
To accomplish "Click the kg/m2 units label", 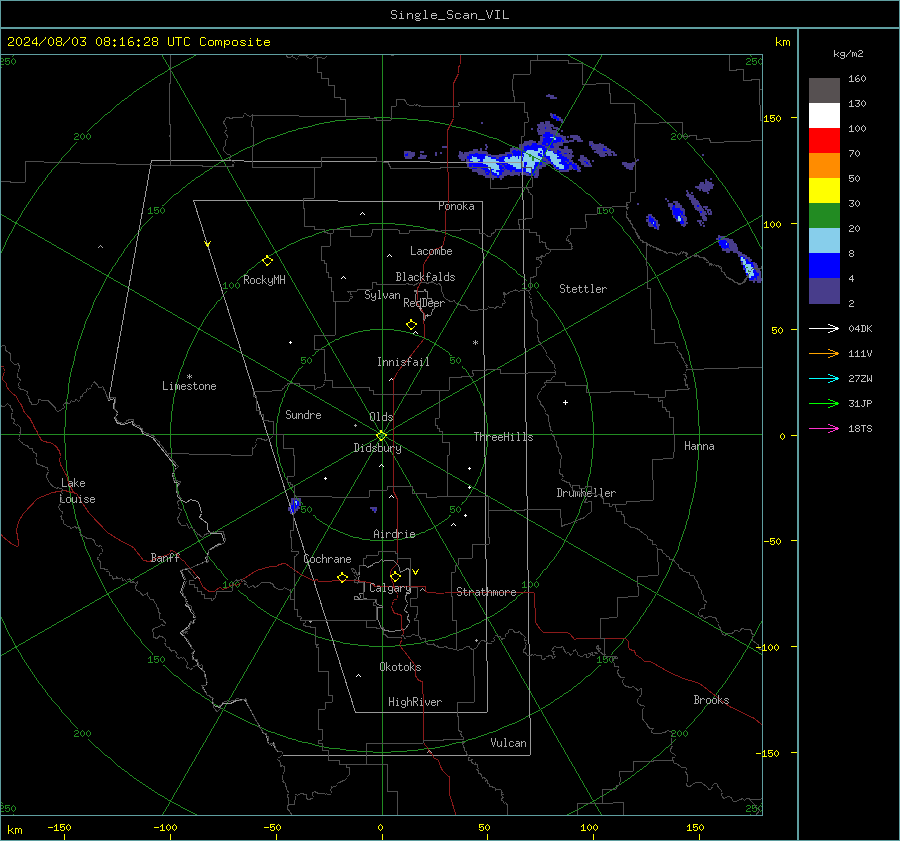I will pyautogui.click(x=848, y=54).
